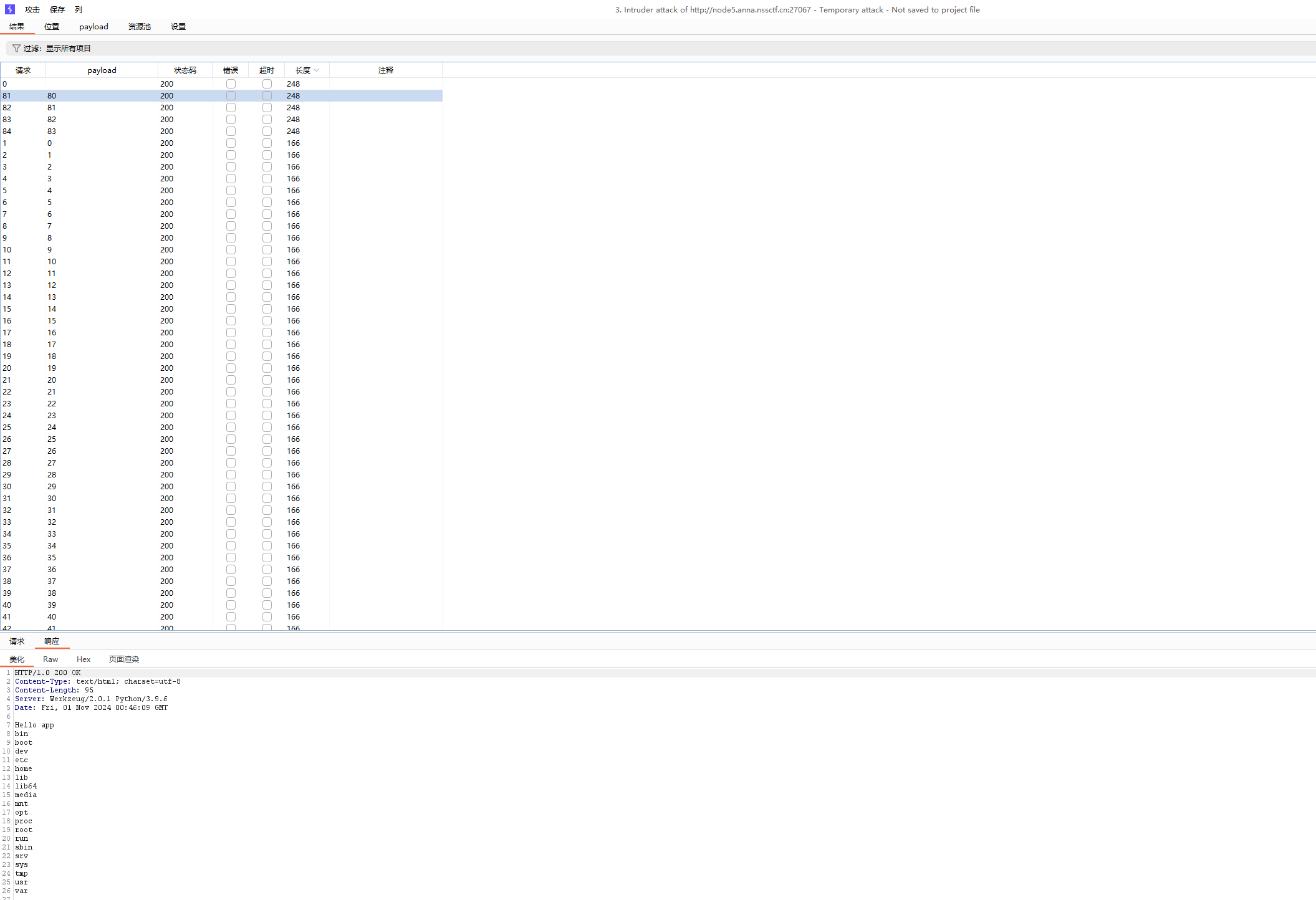Toggle the 错误 checkbox in request 10 row

tap(231, 249)
